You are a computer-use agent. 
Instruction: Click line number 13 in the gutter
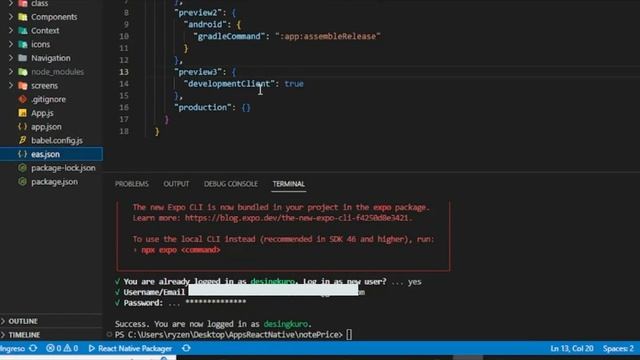click(x=124, y=72)
